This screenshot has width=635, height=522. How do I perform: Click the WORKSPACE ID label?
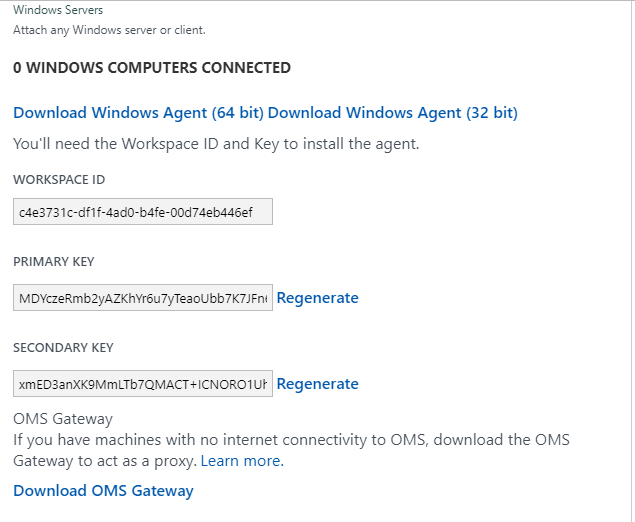pyautogui.click(x=59, y=179)
